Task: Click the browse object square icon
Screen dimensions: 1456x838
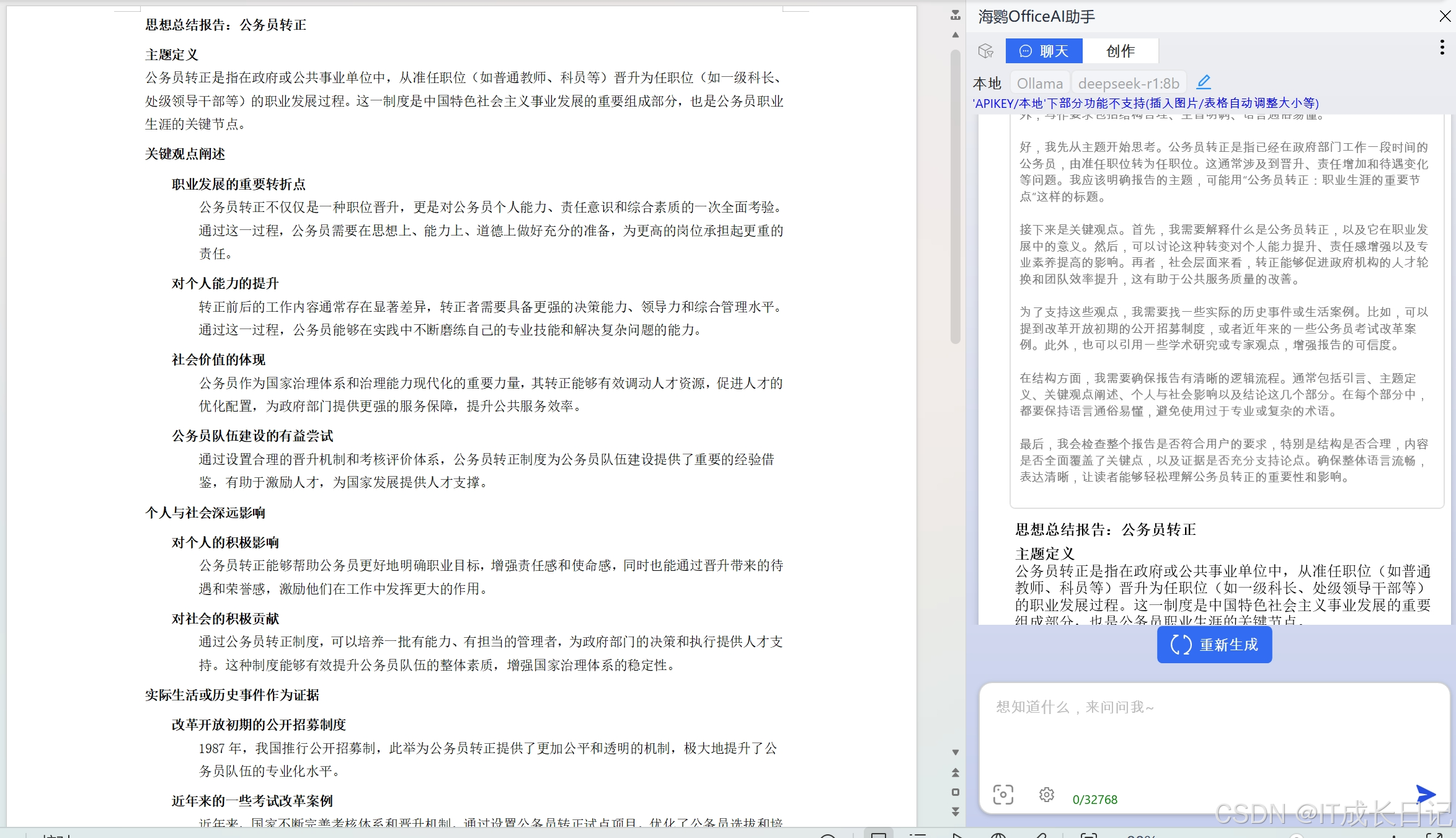Action: 956,792
